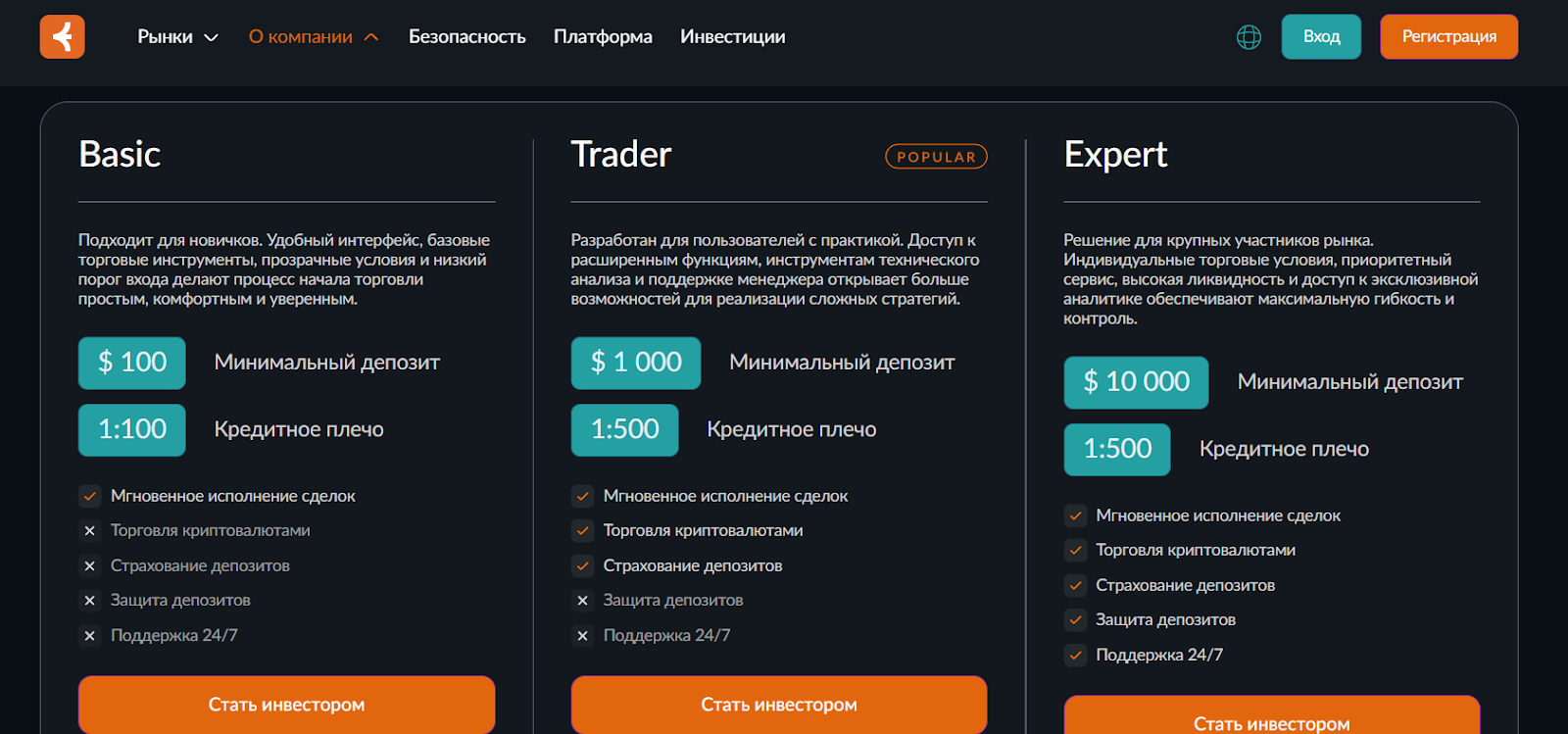Click the orange company logo icon

62,37
